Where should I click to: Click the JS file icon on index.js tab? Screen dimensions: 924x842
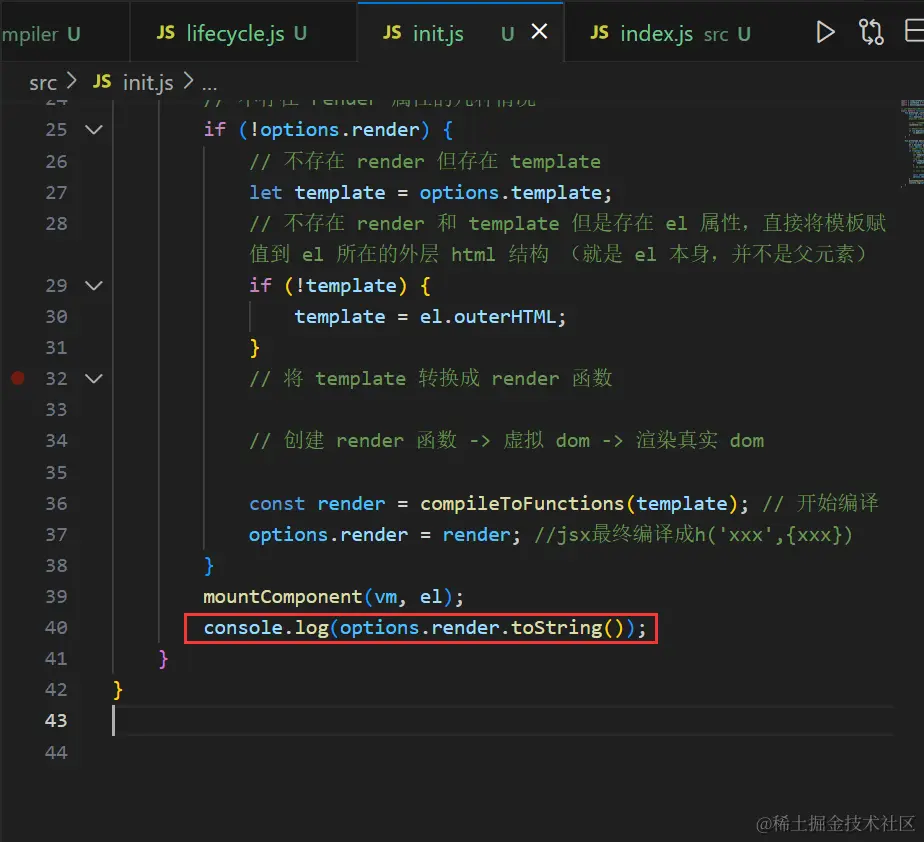[599, 32]
